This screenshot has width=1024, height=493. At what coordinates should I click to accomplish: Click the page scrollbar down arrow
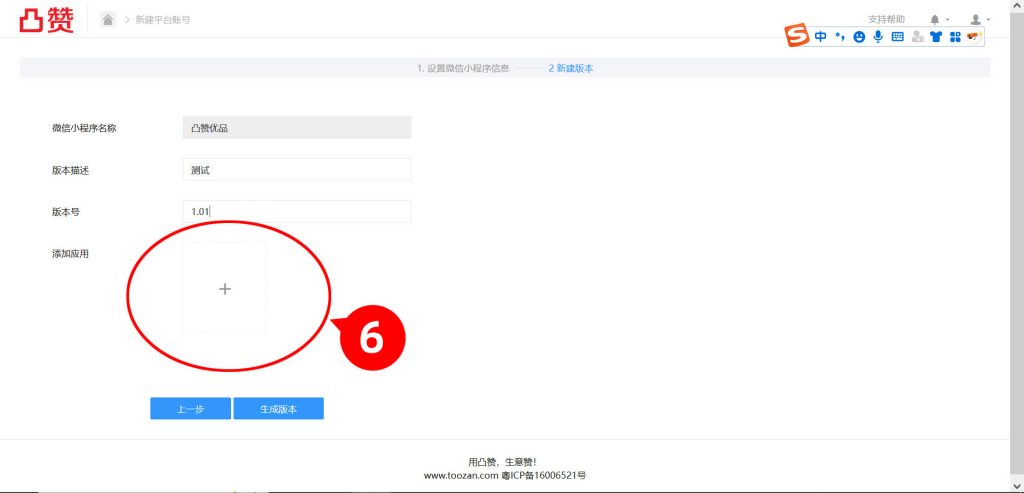[x=1017, y=486]
